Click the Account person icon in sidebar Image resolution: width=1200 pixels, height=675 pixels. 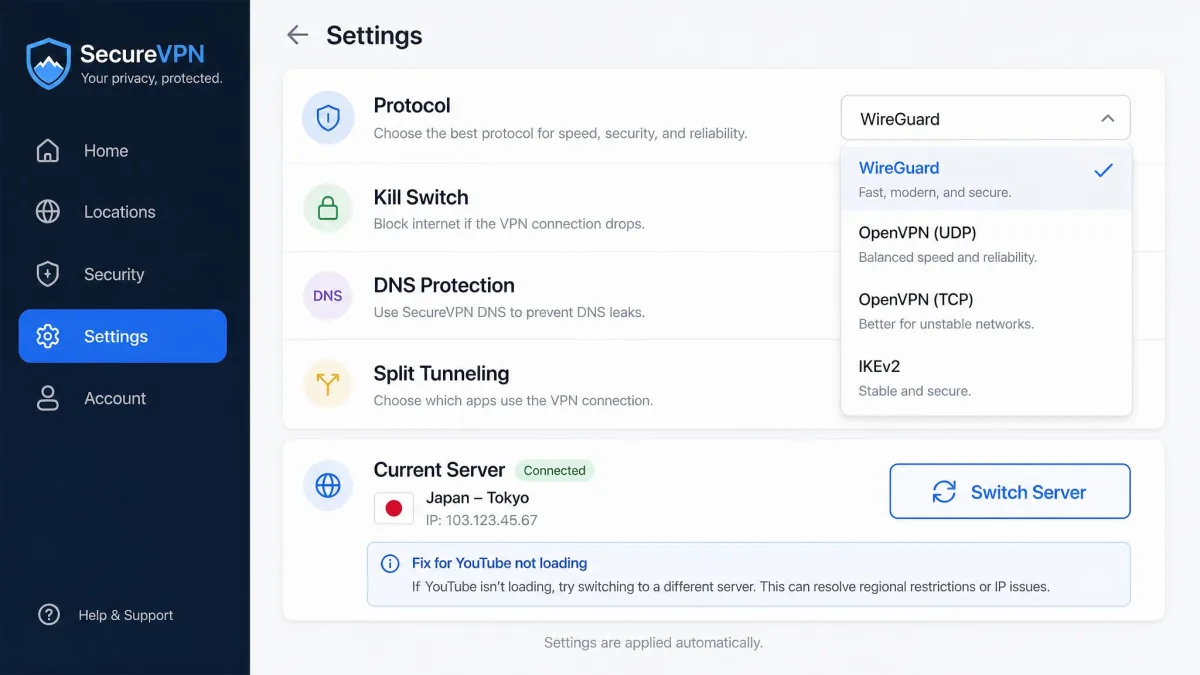click(47, 398)
